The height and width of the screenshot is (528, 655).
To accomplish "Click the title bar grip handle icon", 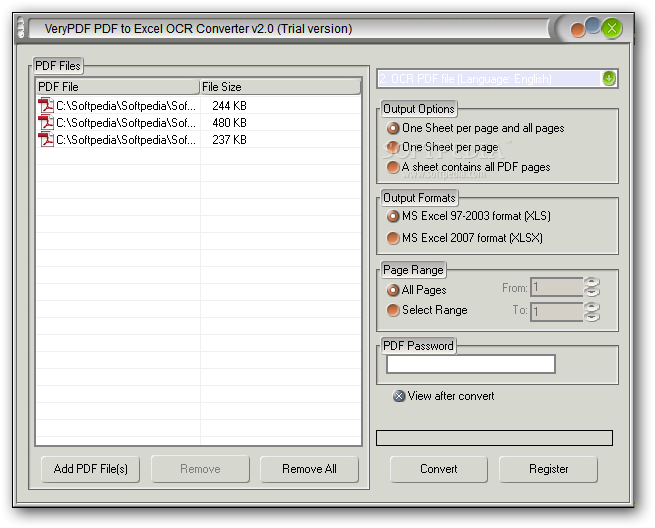I will (x=21, y=29).
